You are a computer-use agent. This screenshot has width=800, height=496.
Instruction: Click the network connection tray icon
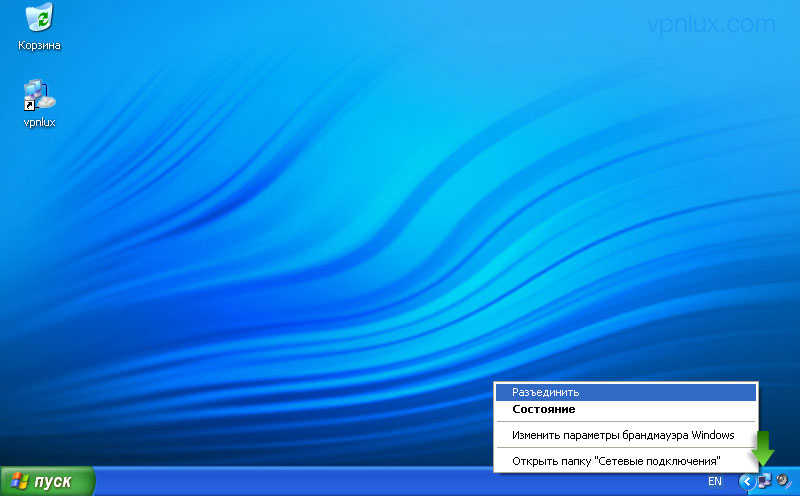click(764, 481)
